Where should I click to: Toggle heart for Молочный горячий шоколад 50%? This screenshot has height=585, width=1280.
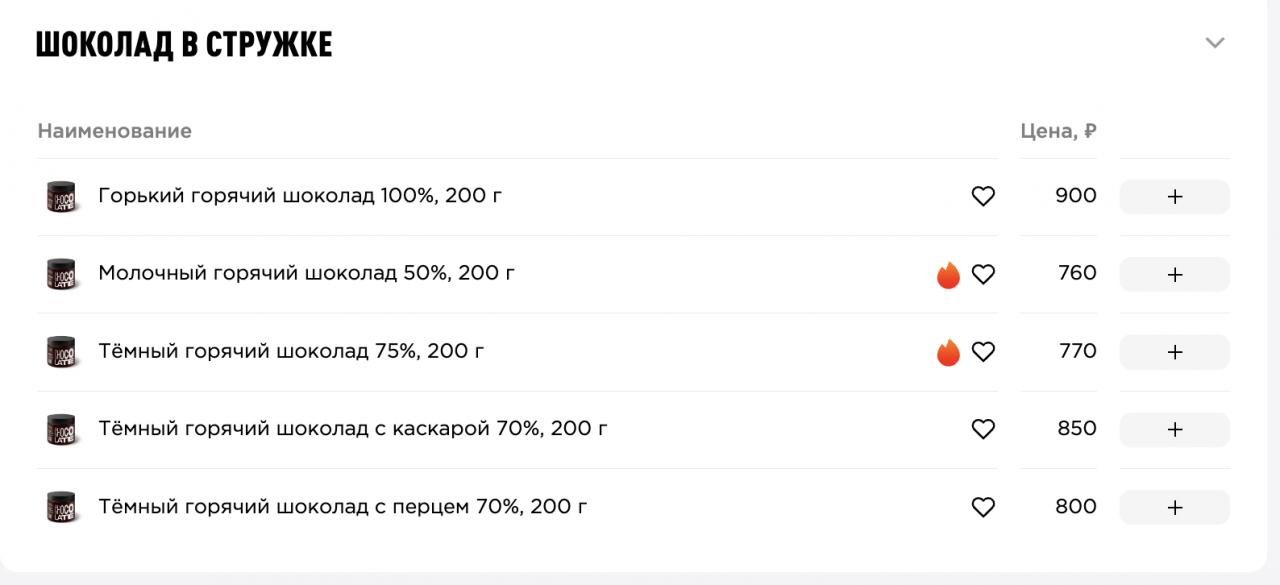[983, 274]
